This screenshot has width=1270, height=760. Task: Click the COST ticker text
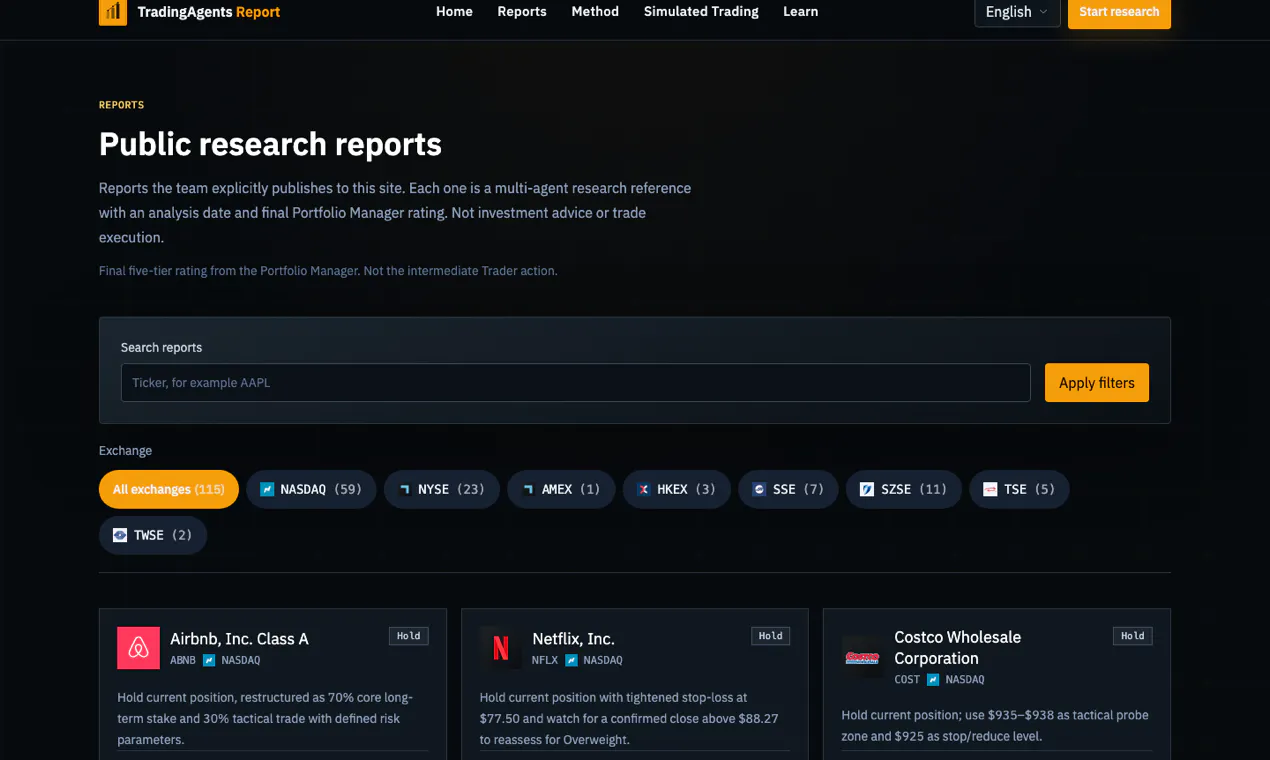(907, 680)
